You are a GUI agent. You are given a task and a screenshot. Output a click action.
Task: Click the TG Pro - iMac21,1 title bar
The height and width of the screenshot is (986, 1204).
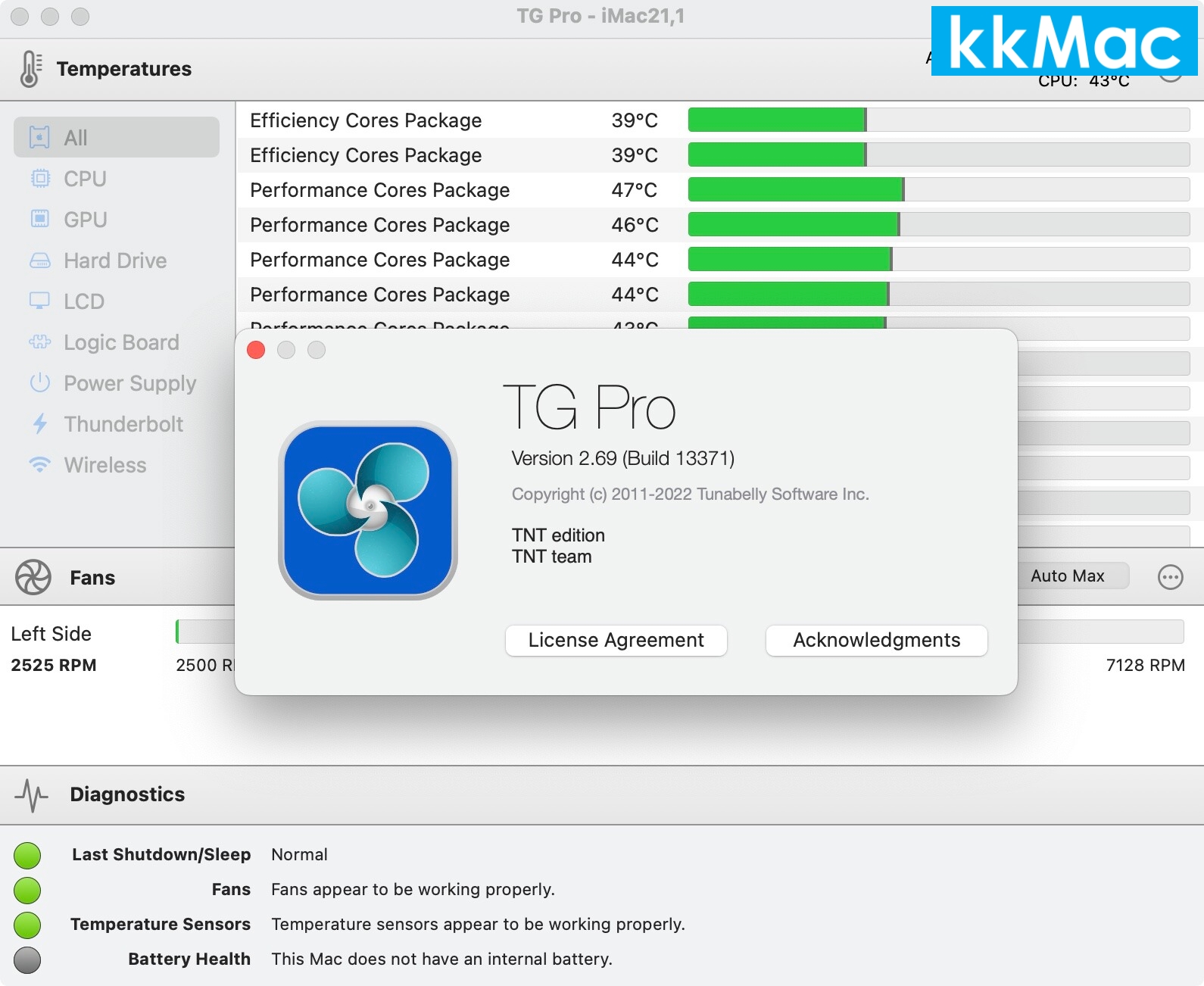(600, 16)
